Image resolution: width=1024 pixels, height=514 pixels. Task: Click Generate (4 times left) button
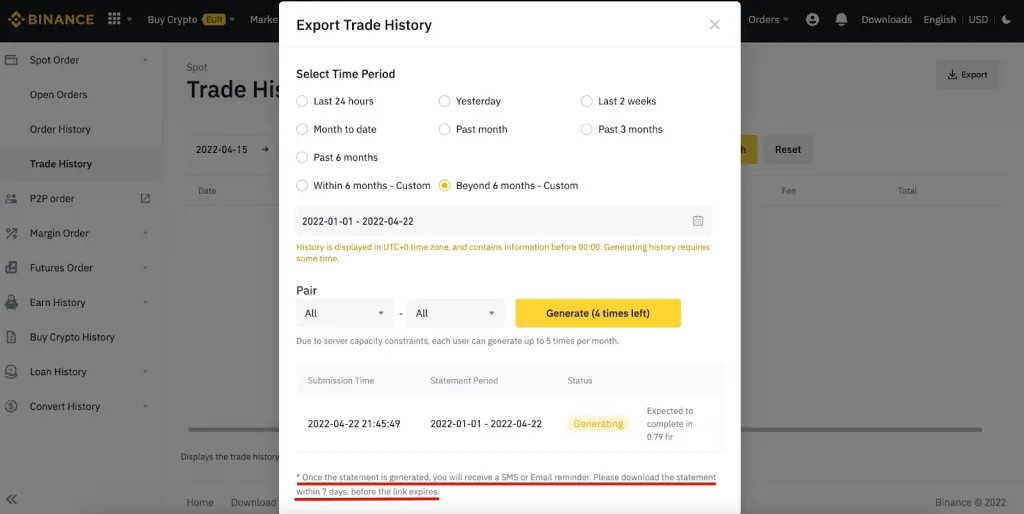pyautogui.click(x=597, y=313)
